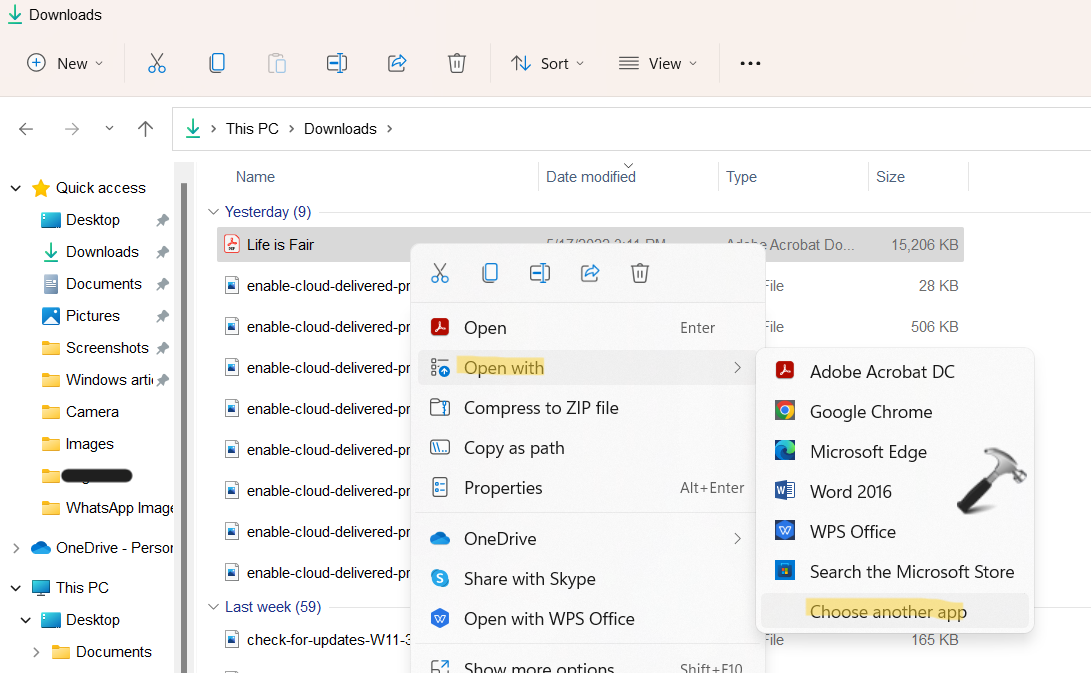Navigate up one folder level using the up arrow
This screenshot has width=1091, height=673.
pyautogui.click(x=145, y=129)
